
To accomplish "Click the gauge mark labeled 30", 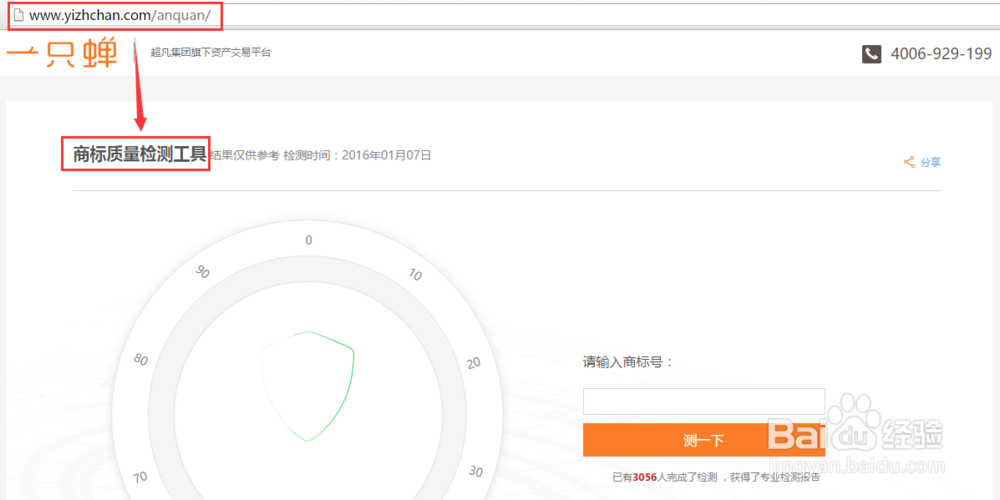I will point(476,471).
